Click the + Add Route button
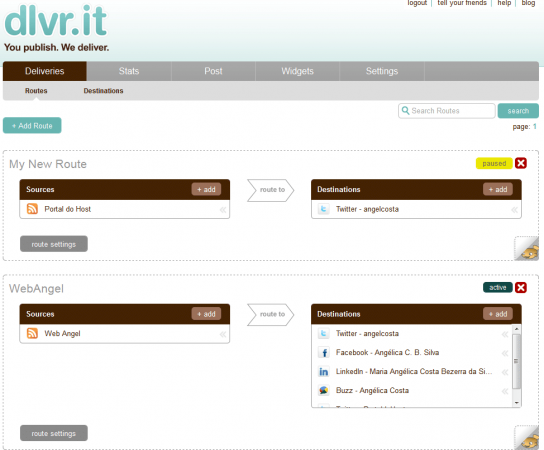The width and height of the screenshot is (544, 450). click(x=32, y=126)
